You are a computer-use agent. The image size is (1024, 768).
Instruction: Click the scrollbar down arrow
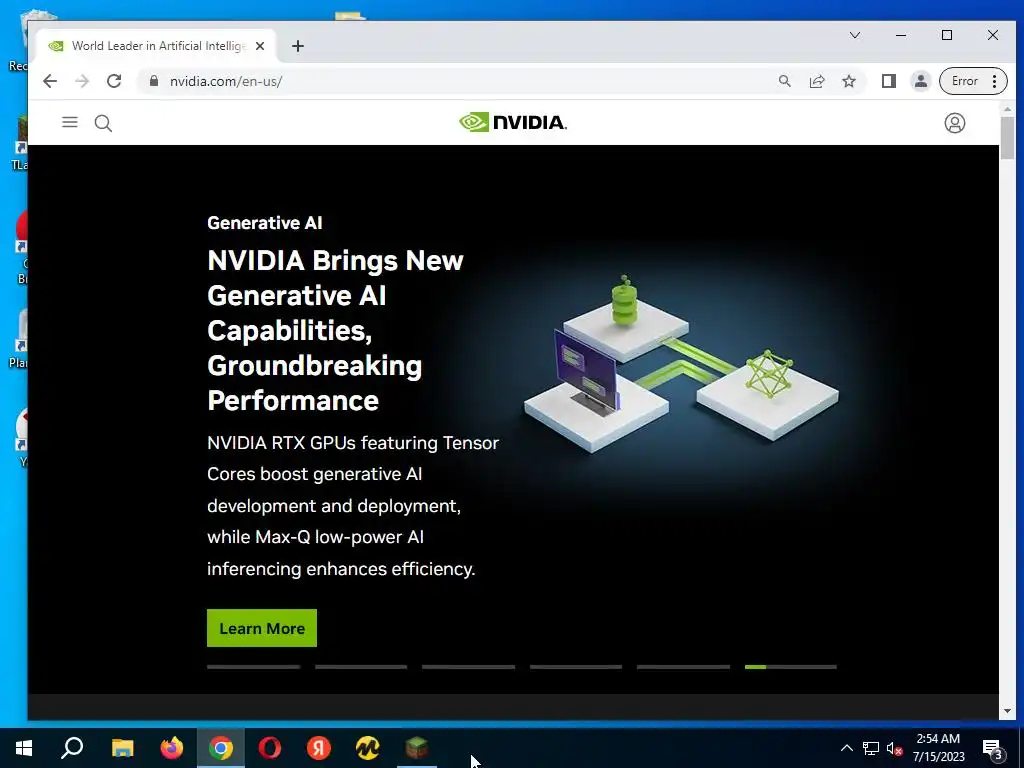point(1007,711)
